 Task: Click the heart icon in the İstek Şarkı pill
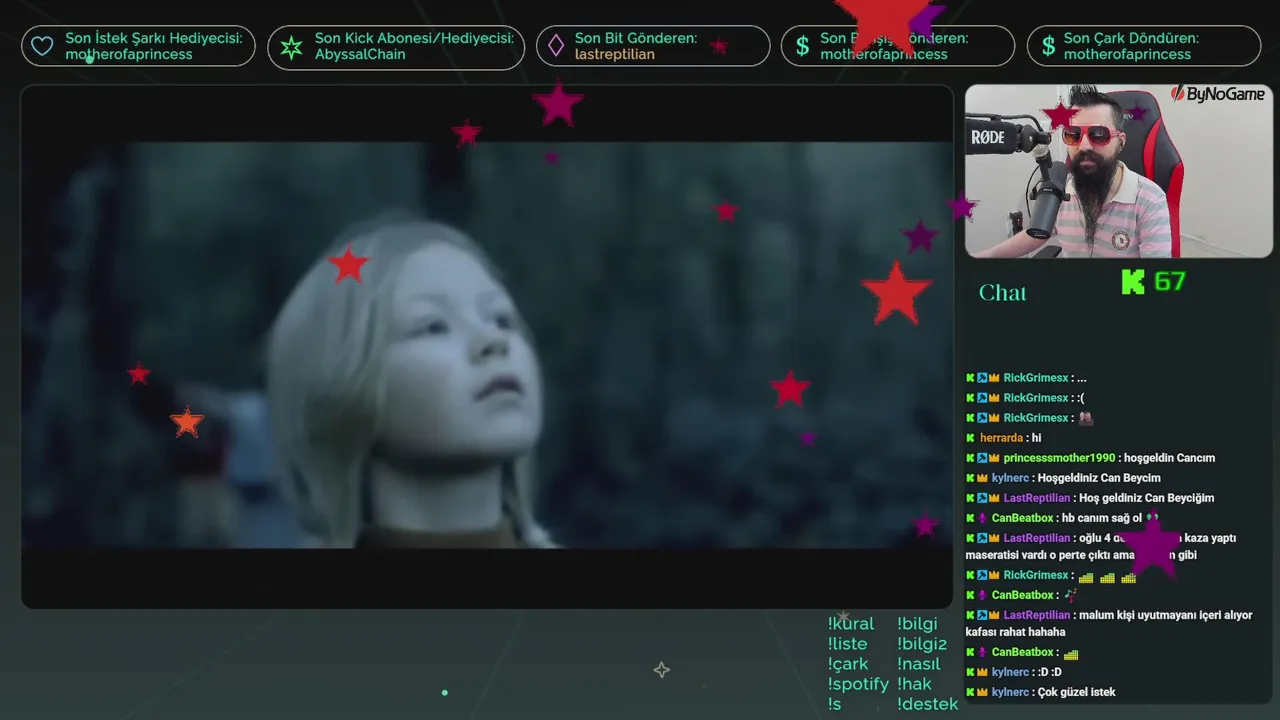(42, 46)
